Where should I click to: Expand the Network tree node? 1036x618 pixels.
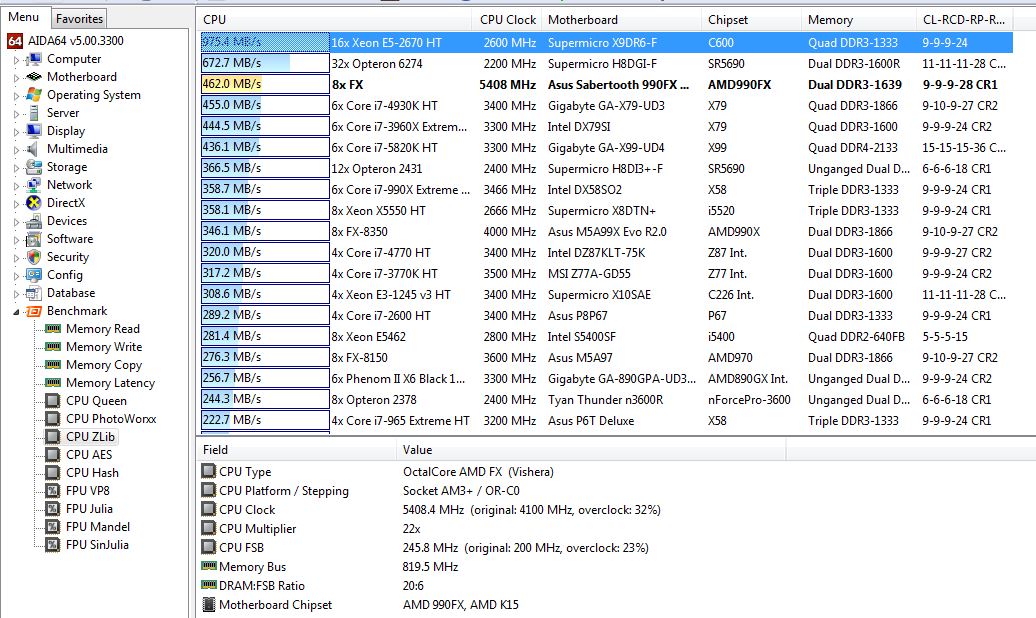(x=17, y=186)
